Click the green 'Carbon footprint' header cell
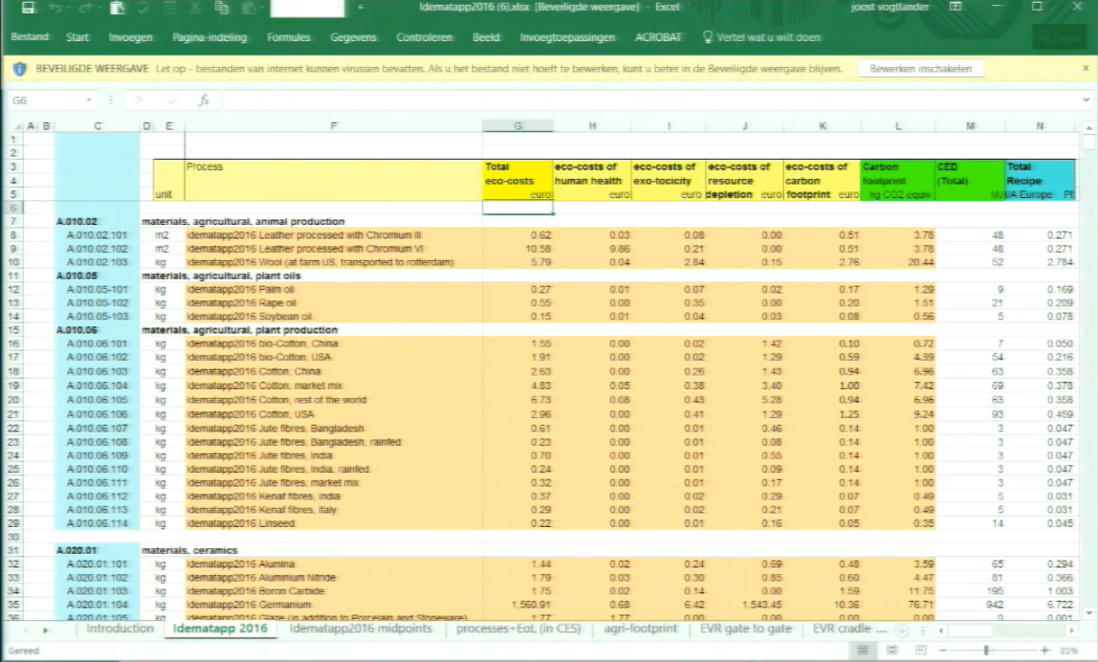Viewport: 1098px width, 662px height. (898, 181)
